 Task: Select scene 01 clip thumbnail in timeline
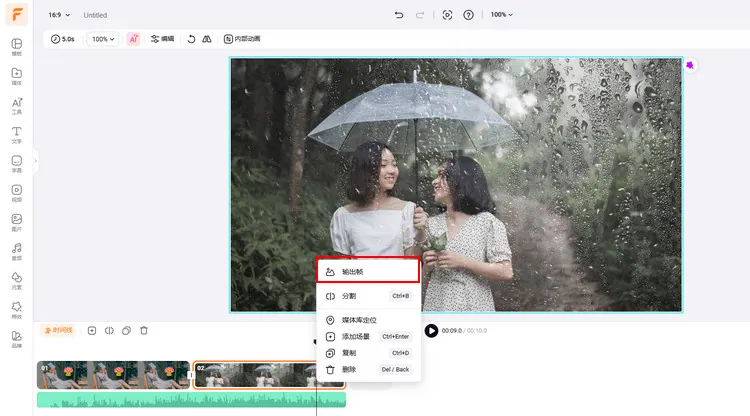click(113, 375)
